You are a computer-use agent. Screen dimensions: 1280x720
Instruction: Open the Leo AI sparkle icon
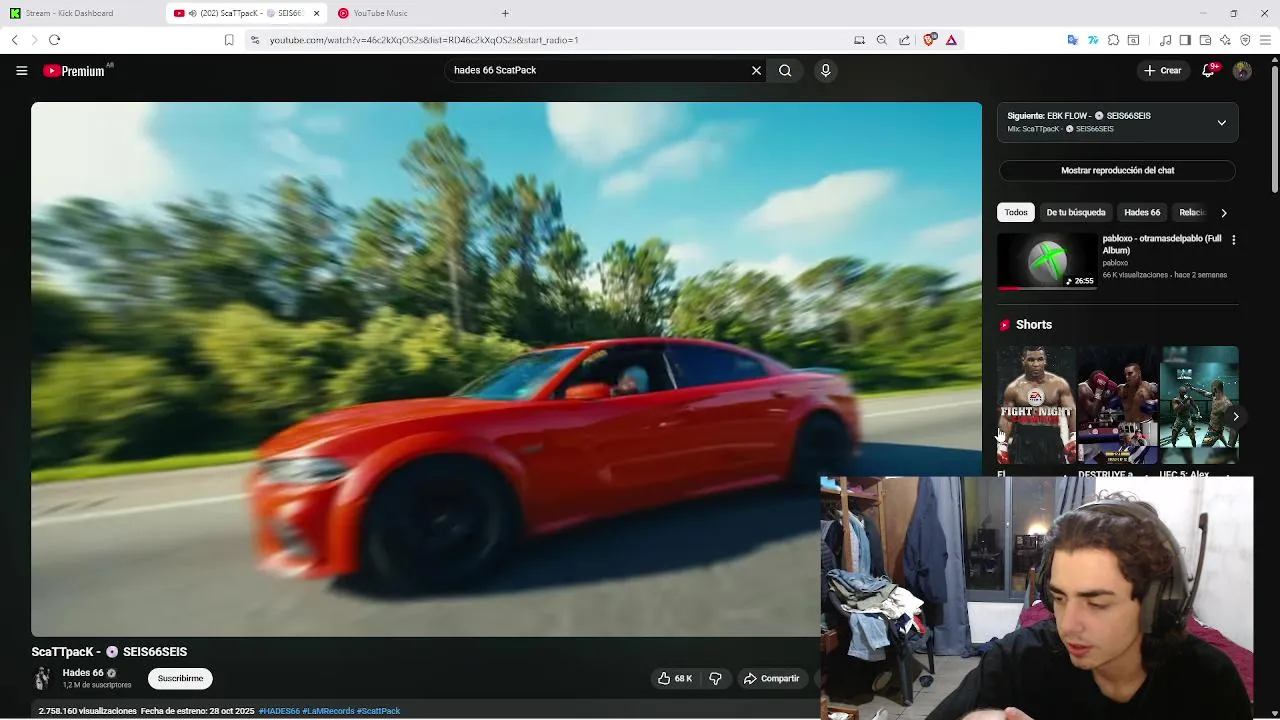click(x=1225, y=40)
